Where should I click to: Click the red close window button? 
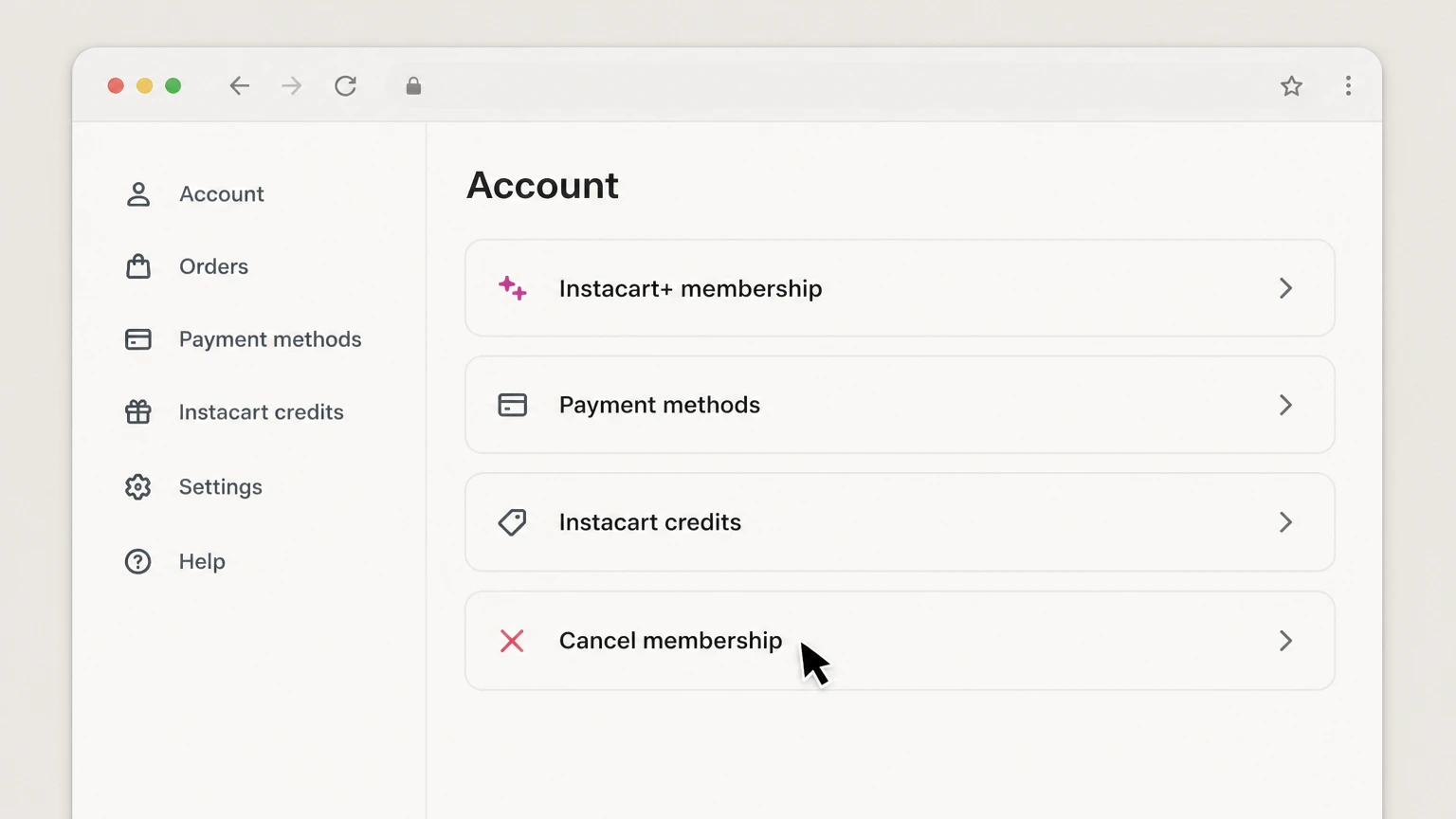116,86
